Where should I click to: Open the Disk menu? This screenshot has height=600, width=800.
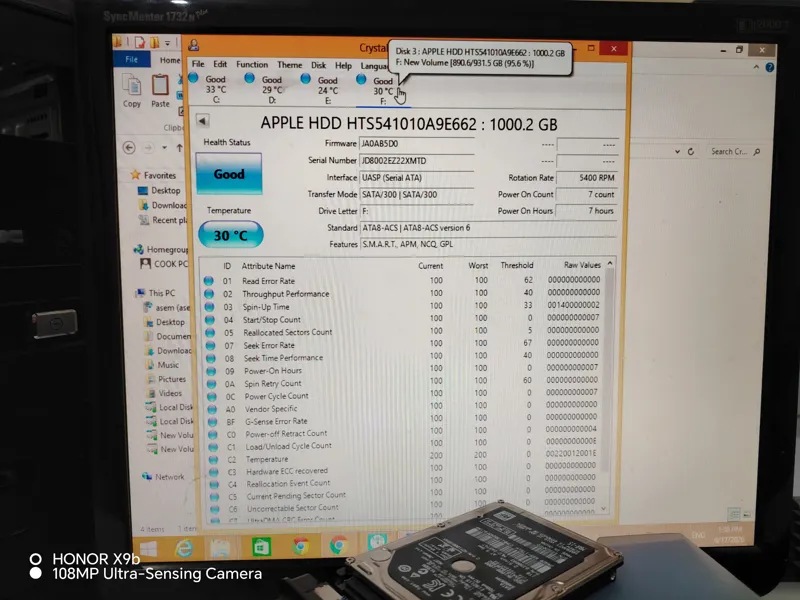pos(318,65)
